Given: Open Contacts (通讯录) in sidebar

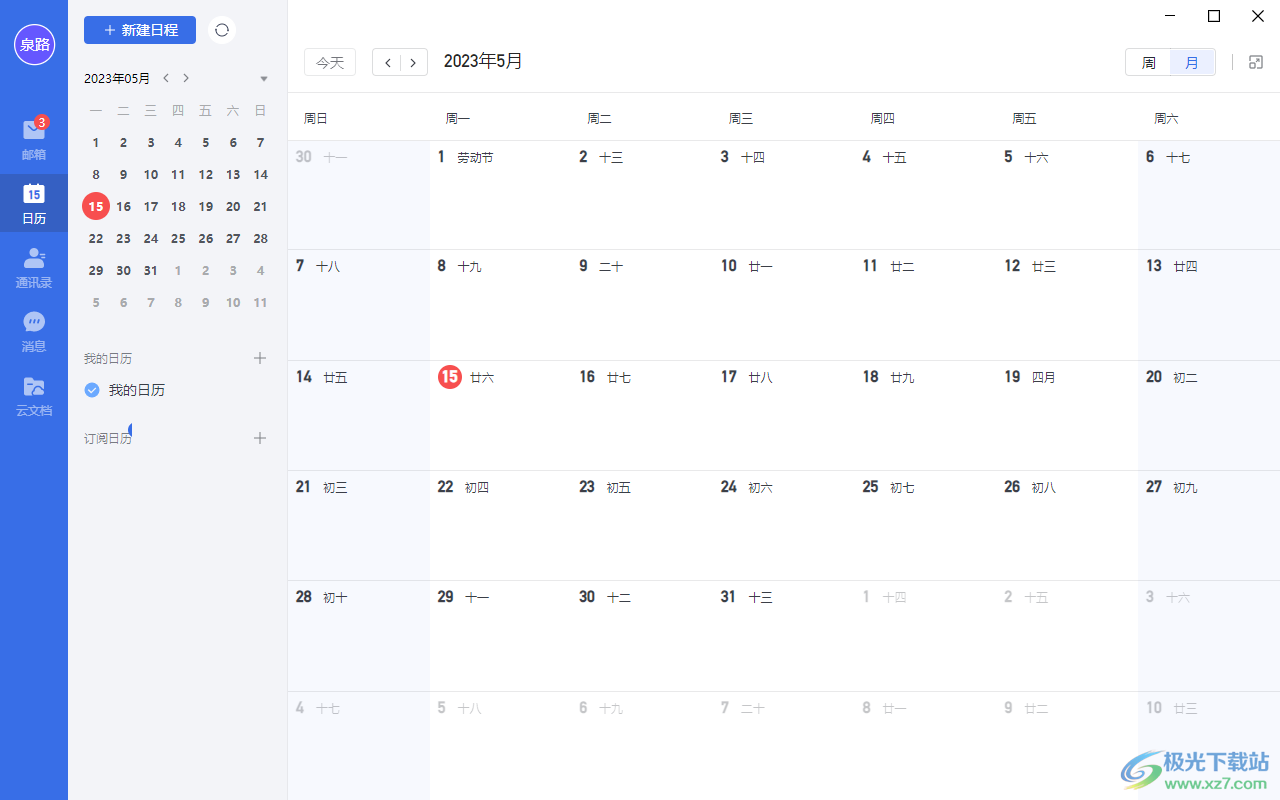Looking at the screenshot, I should (34, 267).
